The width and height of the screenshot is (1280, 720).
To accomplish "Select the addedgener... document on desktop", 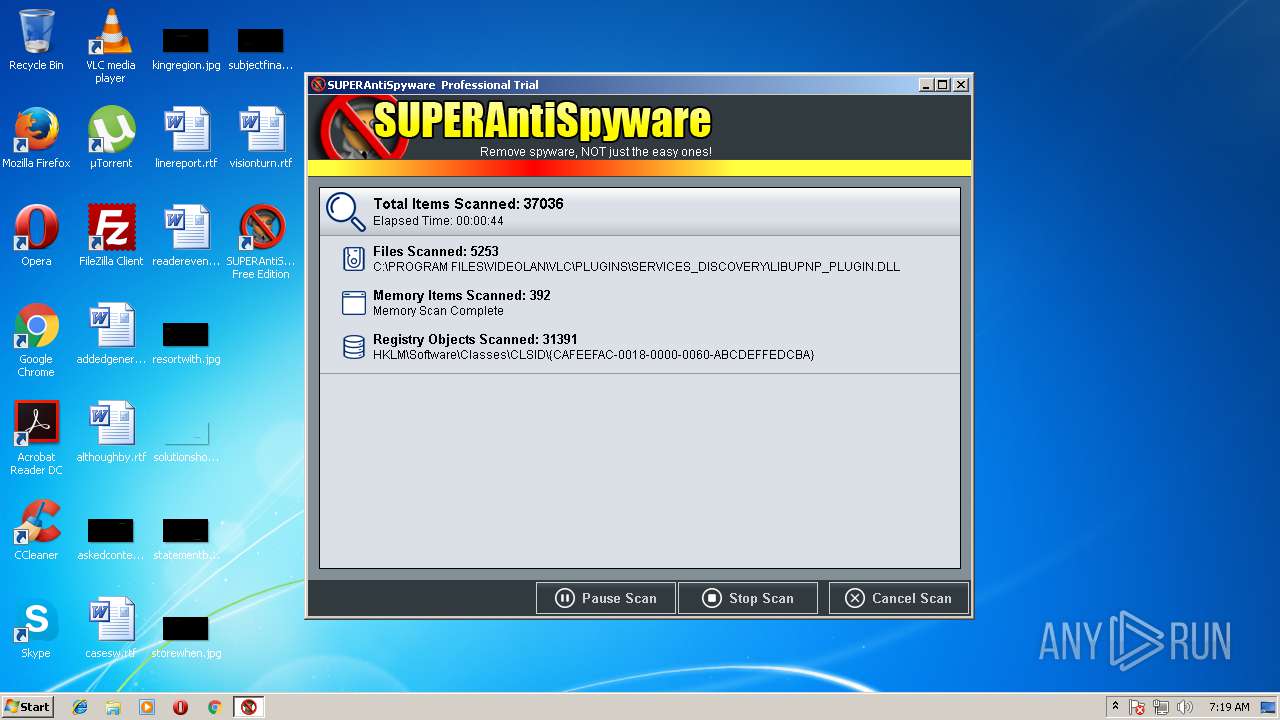I will pos(110,333).
